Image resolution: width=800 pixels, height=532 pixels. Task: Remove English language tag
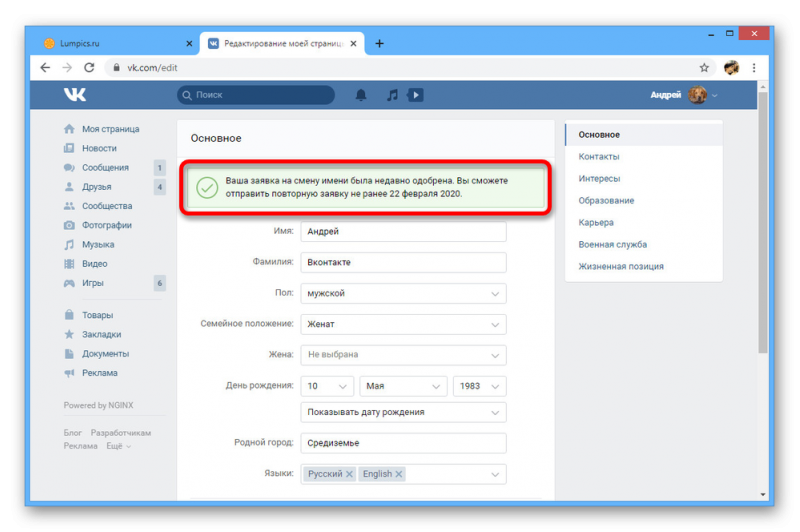pos(398,474)
